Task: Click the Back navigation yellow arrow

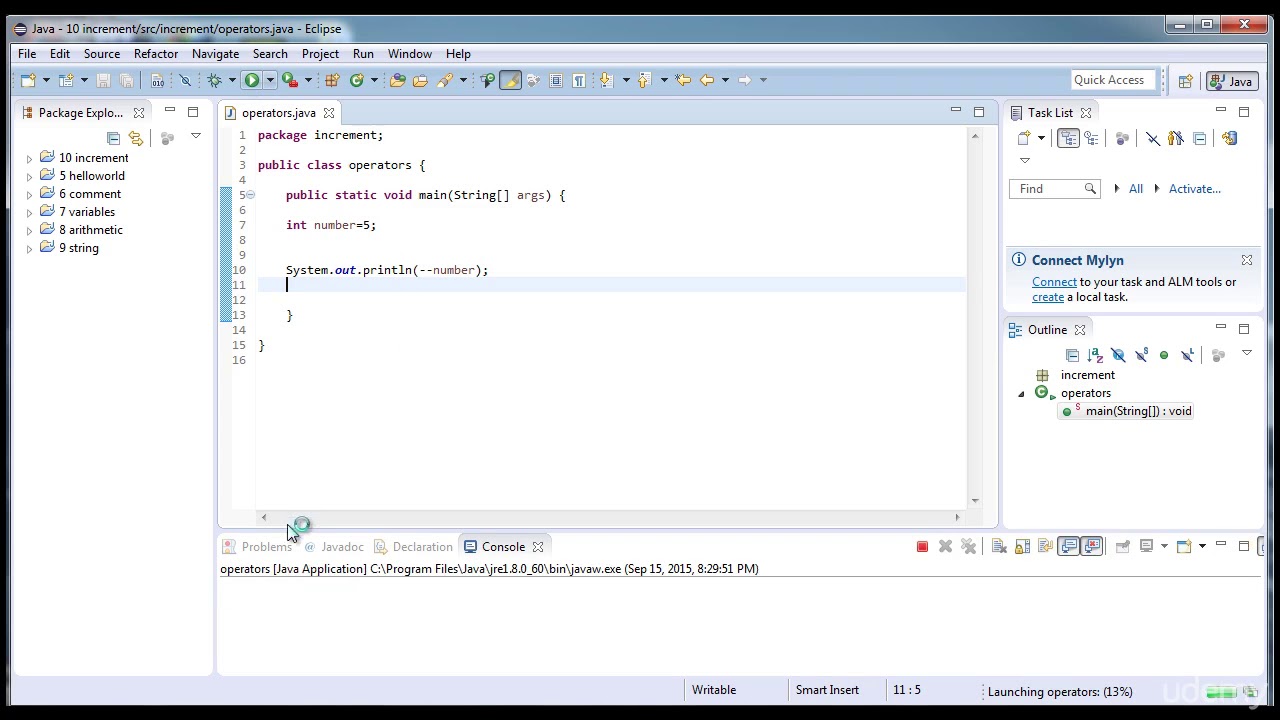Action: point(707,80)
